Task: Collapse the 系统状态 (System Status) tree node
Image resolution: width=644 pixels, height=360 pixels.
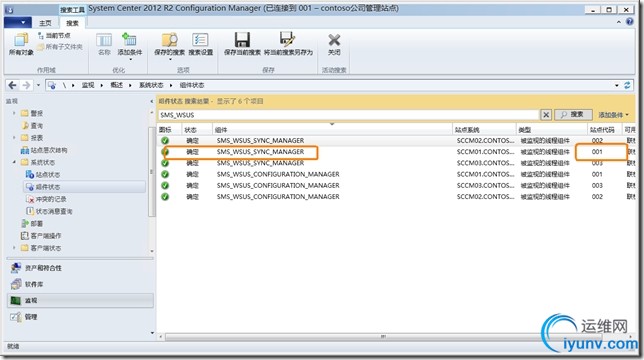Action: coord(14,162)
